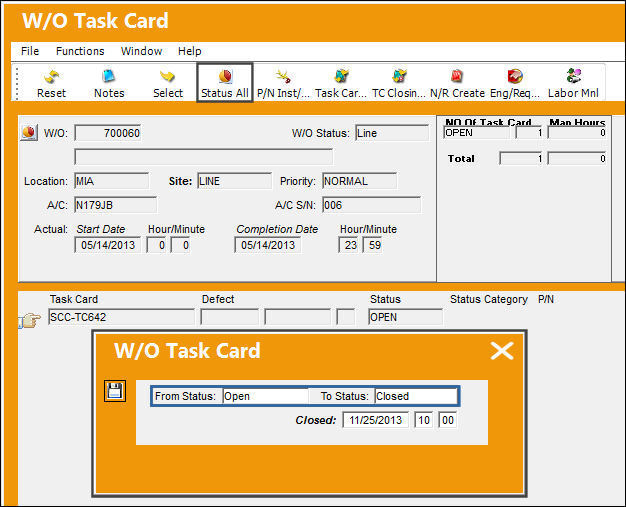Click the small third Defect field

tap(345, 317)
